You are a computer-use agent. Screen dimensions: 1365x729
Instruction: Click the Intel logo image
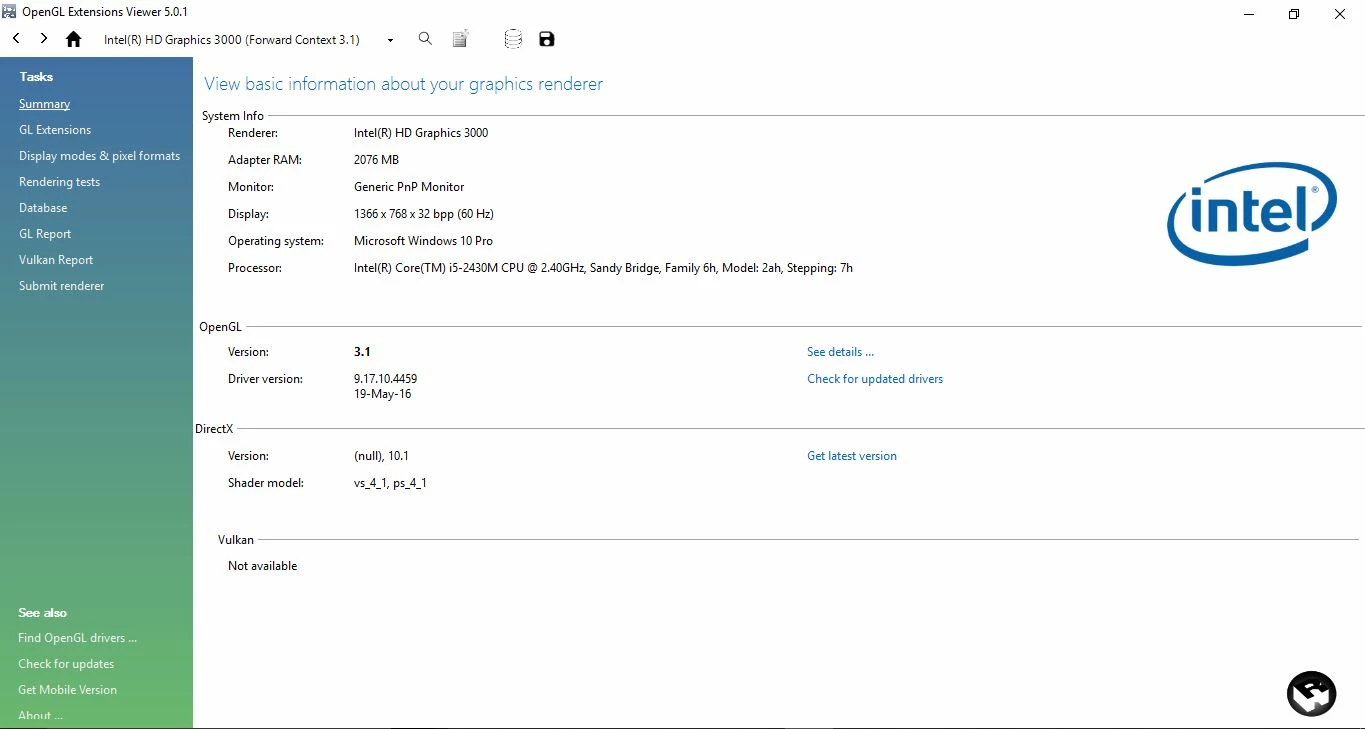pyautogui.click(x=1251, y=213)
